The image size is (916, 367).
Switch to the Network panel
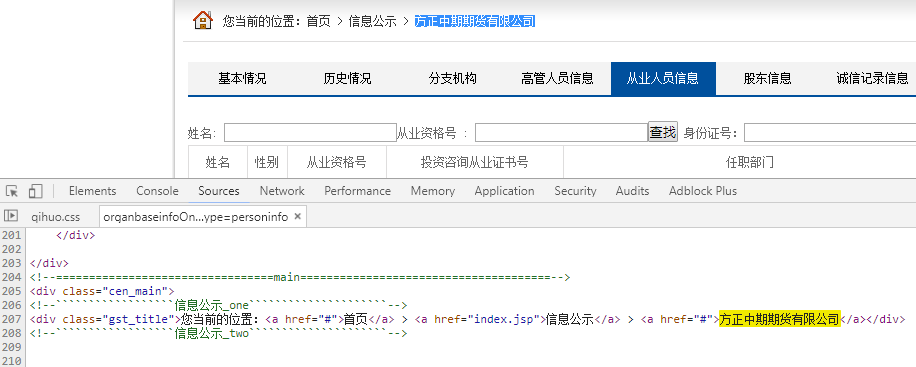(x=282, y=191)
